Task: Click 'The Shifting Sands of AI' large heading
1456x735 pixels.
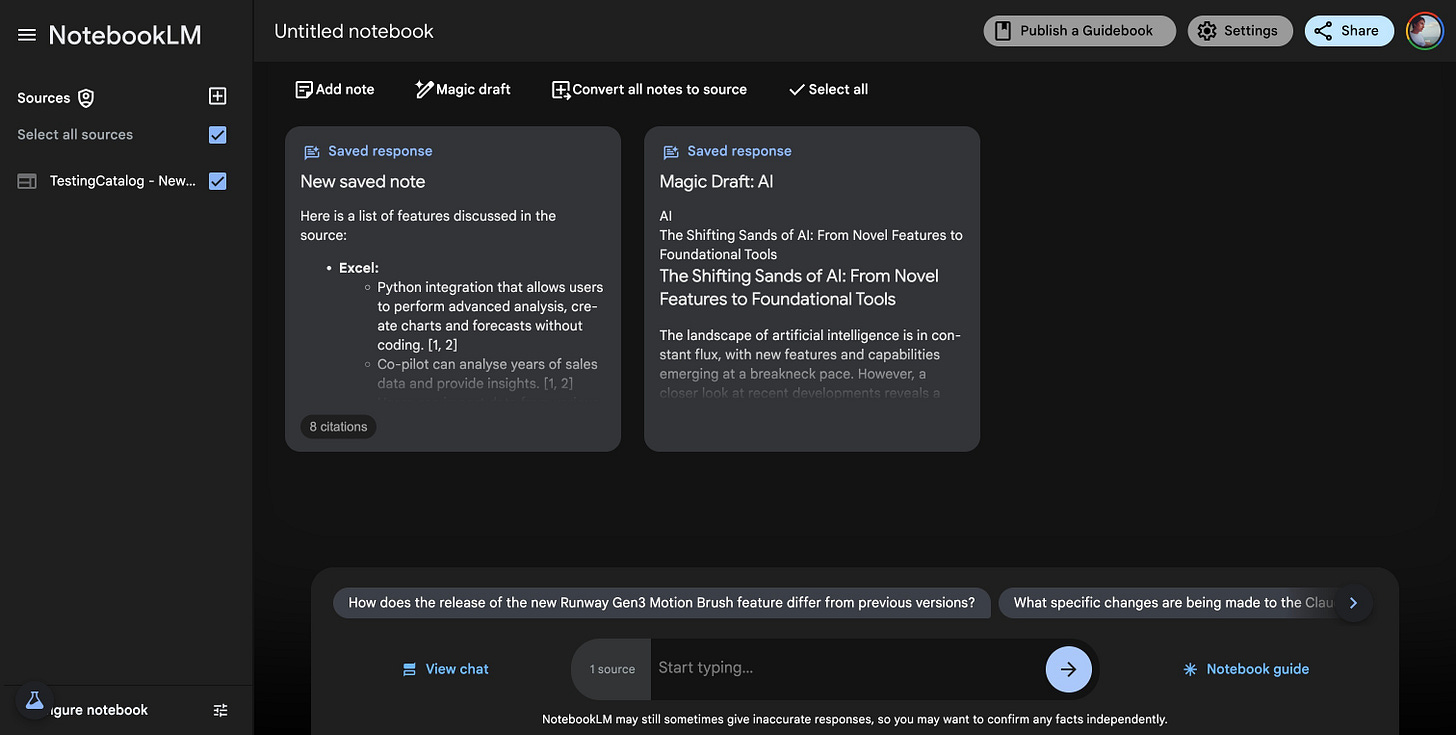Action: point(799,287)
